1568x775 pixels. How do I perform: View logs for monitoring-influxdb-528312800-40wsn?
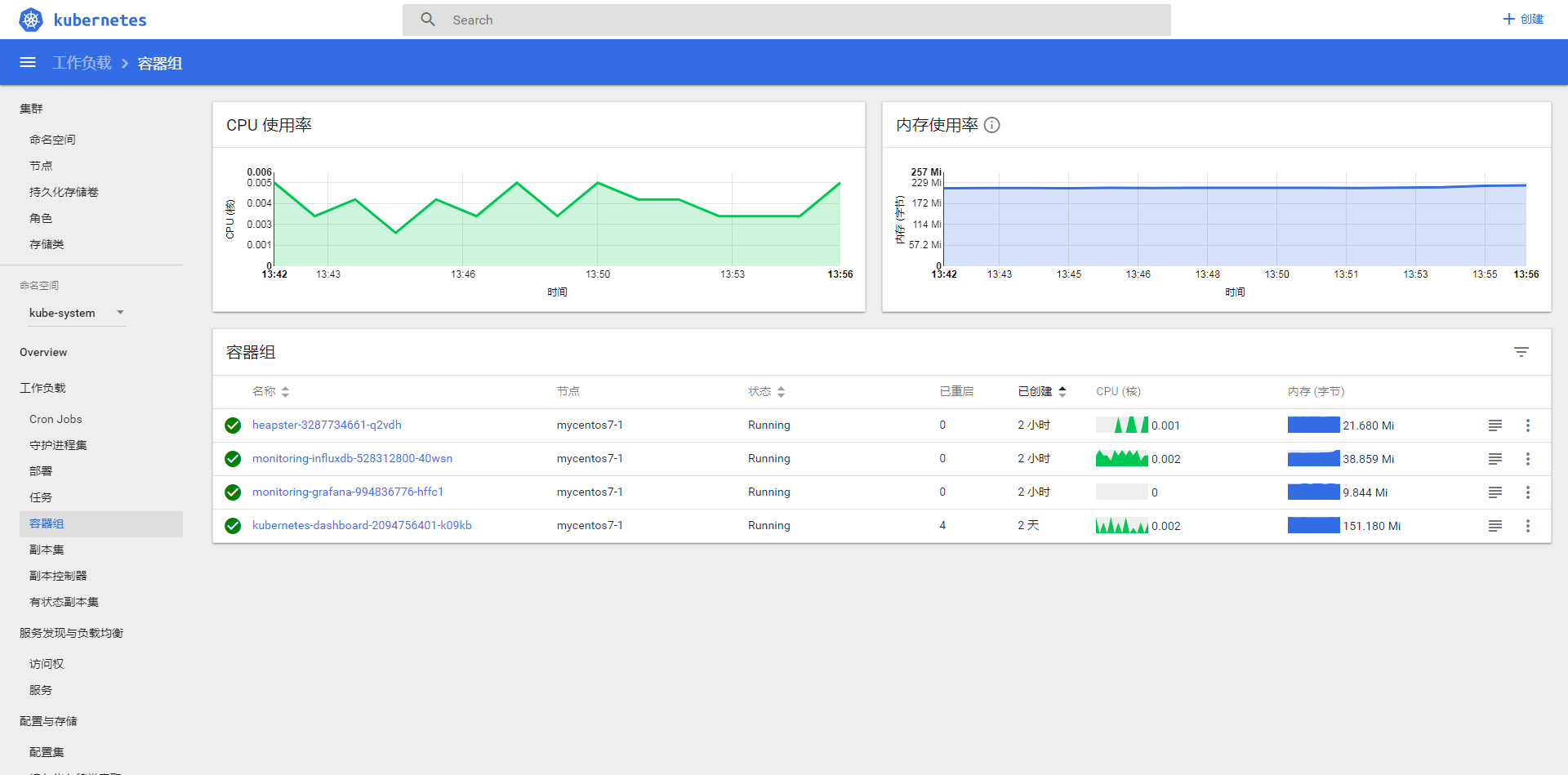1495,459
